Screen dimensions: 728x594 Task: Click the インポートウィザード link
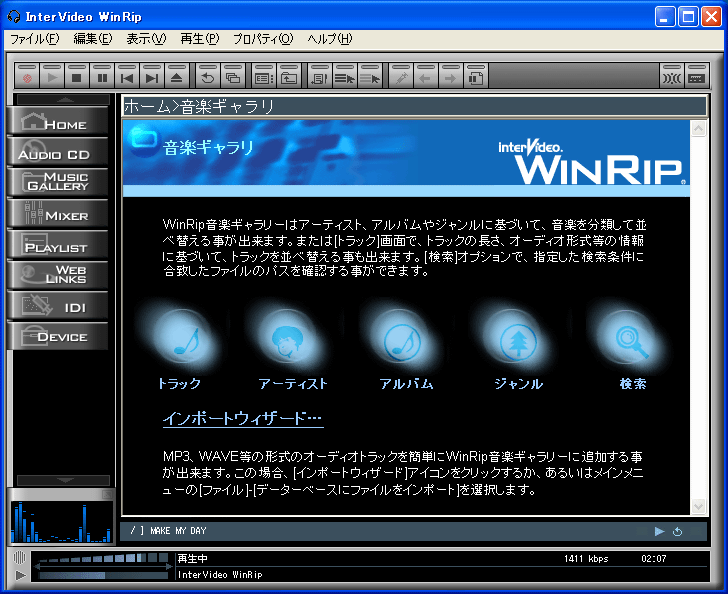click(x=243, y=418)
